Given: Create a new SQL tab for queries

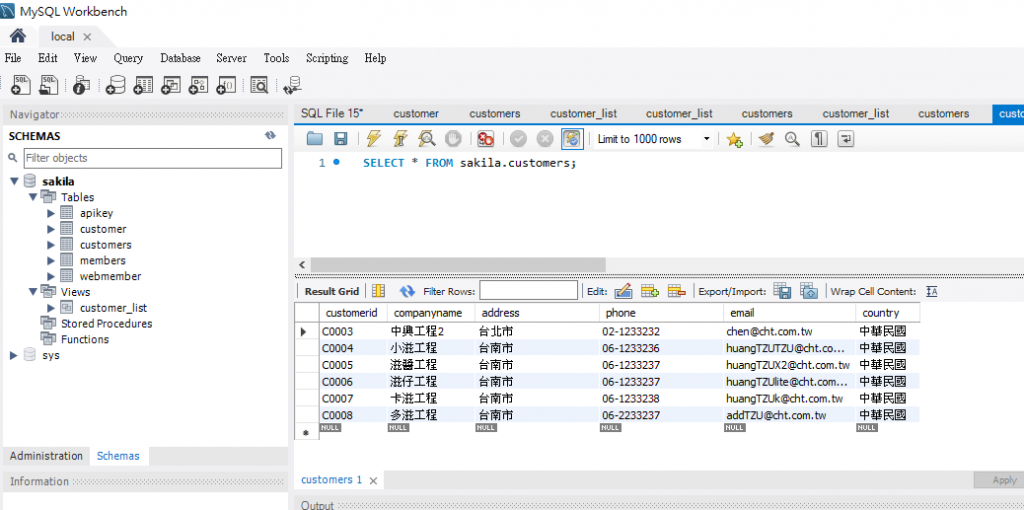Looking at the screenshot, I should coord(20,84).
